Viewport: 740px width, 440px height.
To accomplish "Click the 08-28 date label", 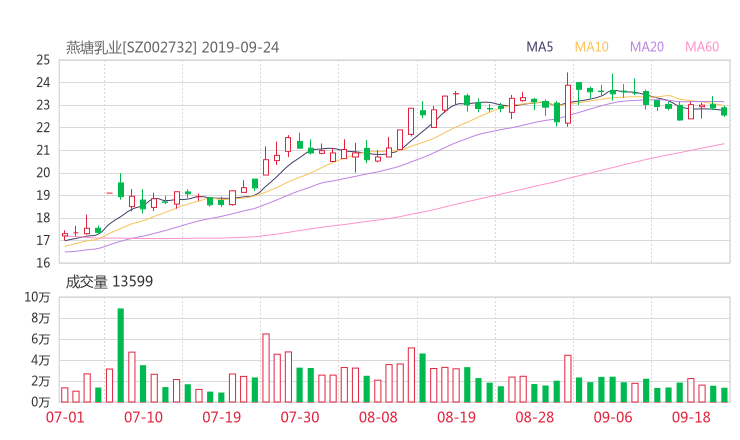I will 535,417.
